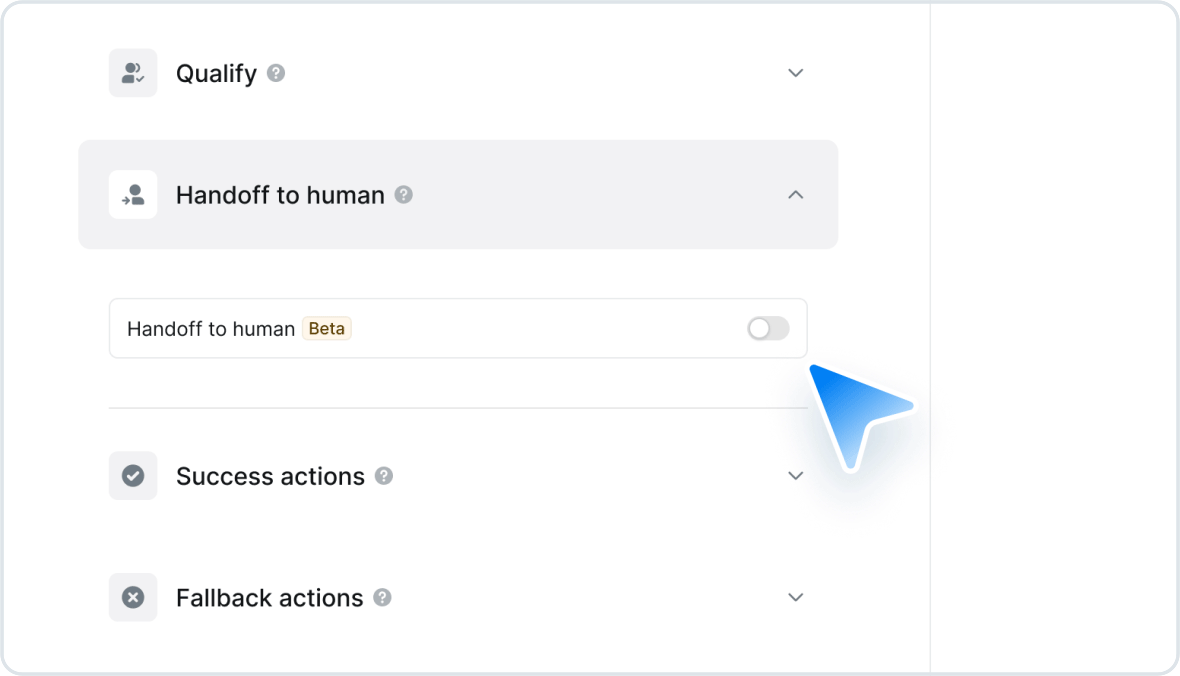Show help for Fallback actions
This screenshot has height=676, width=1180.
click(x=382, y=598)
